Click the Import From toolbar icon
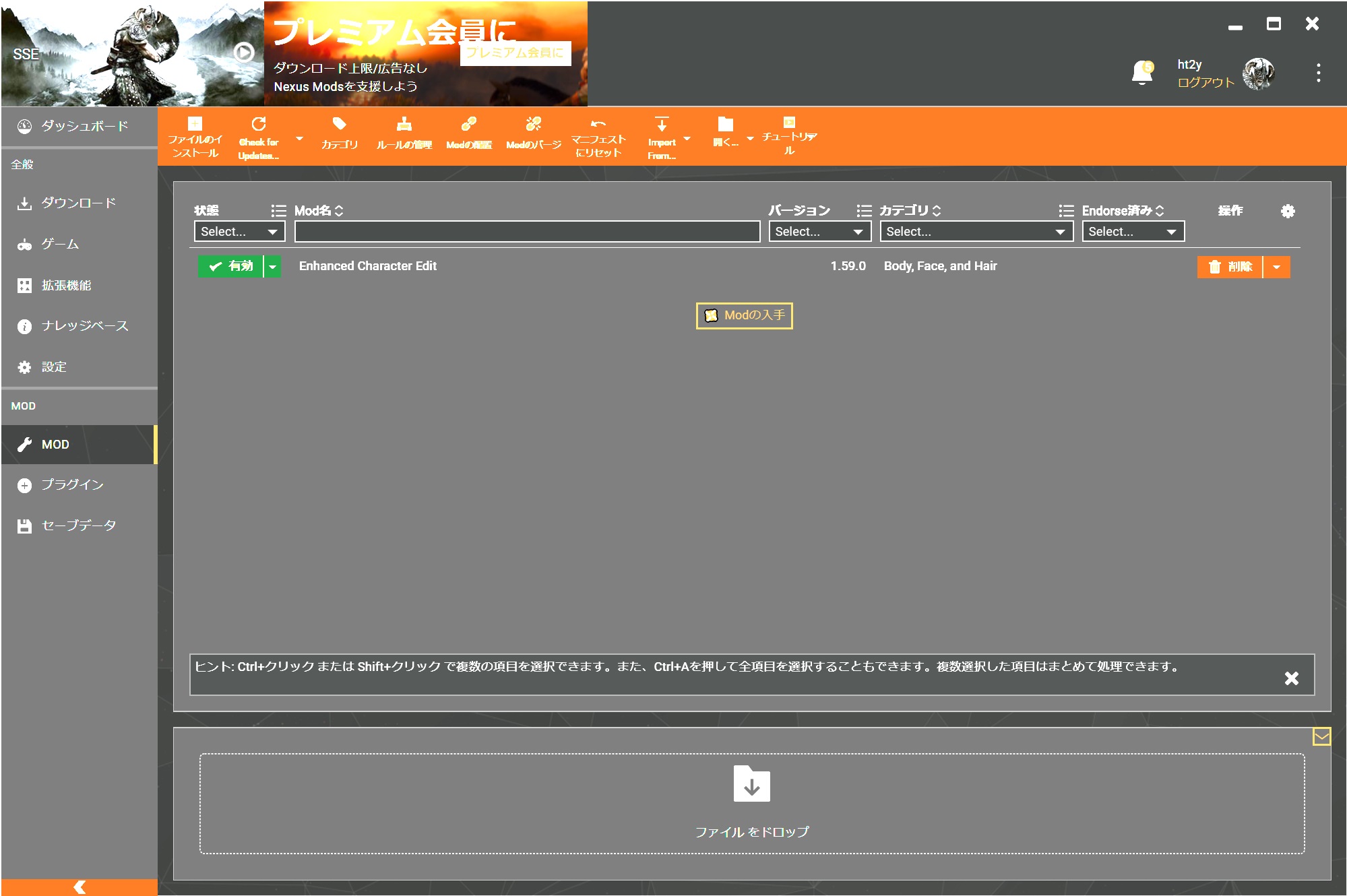Image resolution: width=1347 pixels, height=896 pixels. tap(662, 124)
